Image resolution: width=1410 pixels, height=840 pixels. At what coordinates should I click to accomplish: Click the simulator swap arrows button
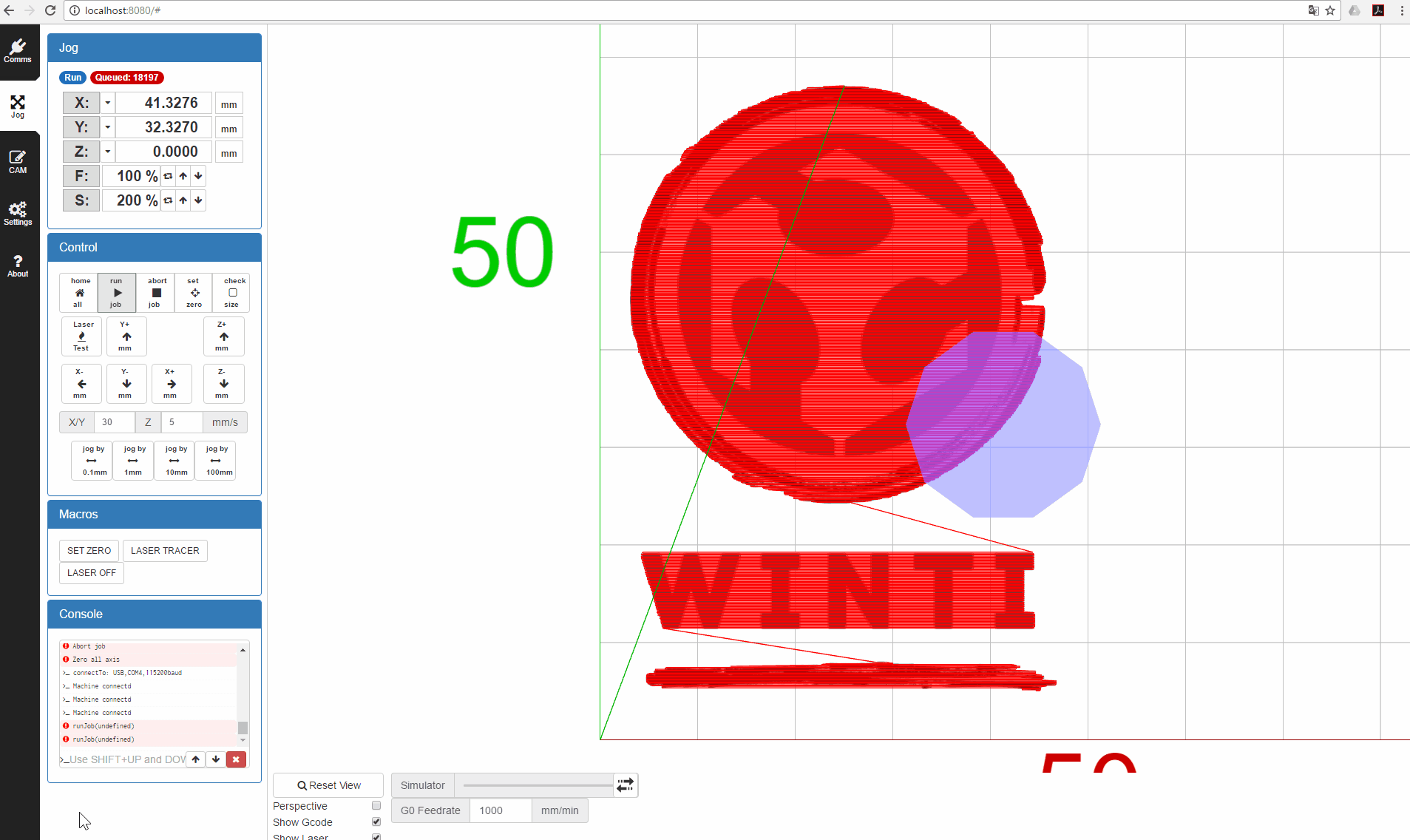point(626,785)
